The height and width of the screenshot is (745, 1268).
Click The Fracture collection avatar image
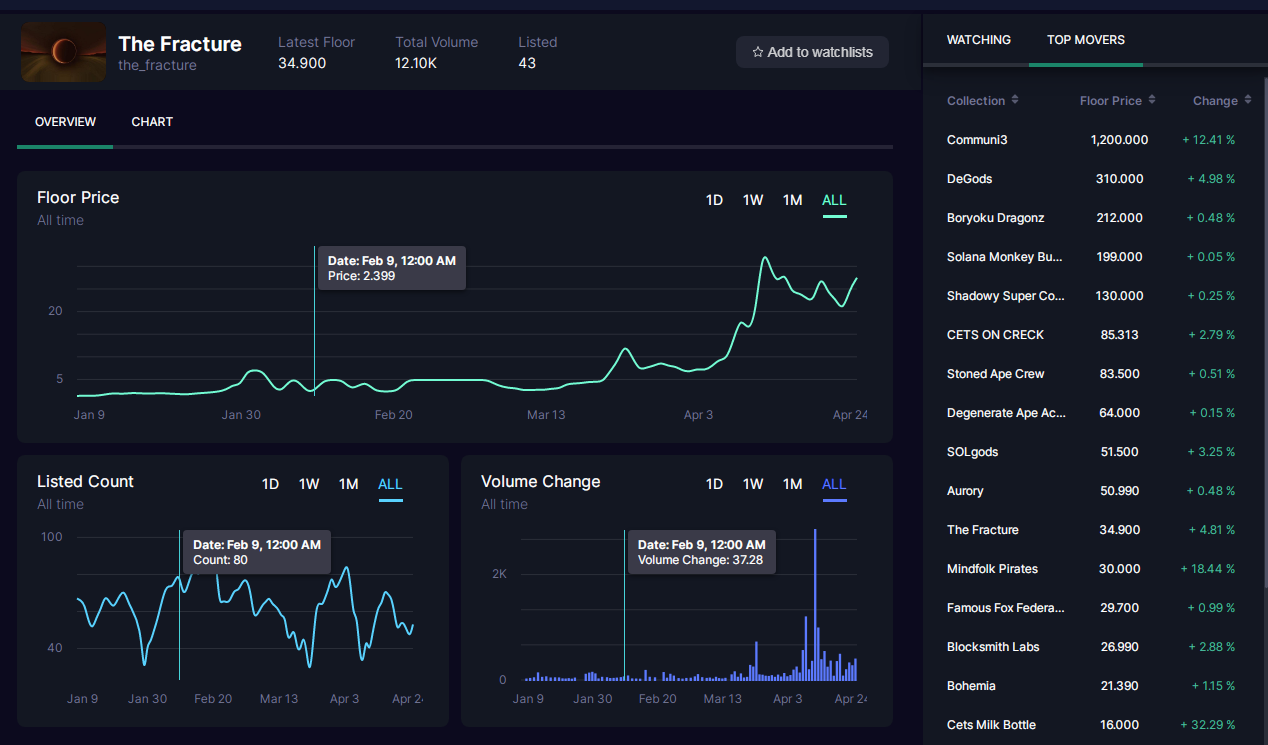[x=63, y=52]
